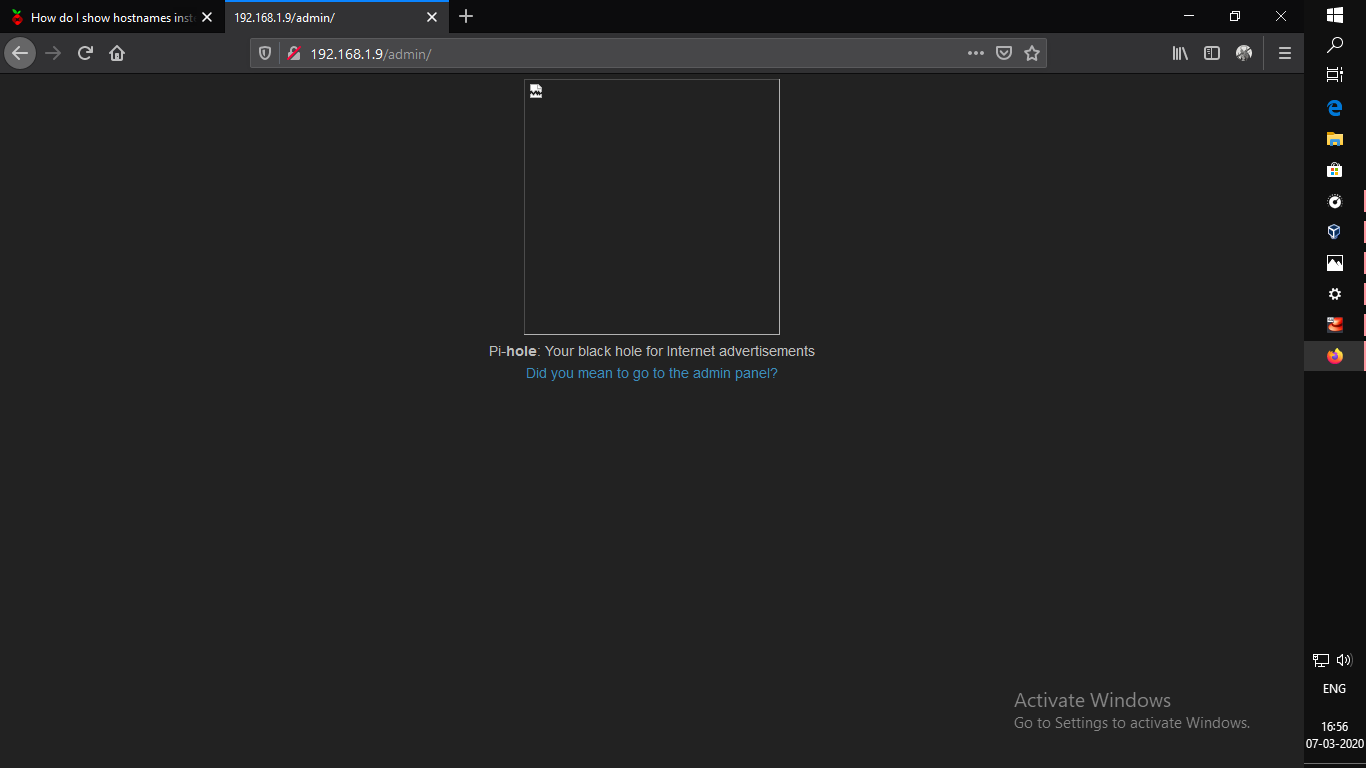The width and height of the screenshot is (1366, 768).
Task: Click inside the address bar
Action: [600, 52]
